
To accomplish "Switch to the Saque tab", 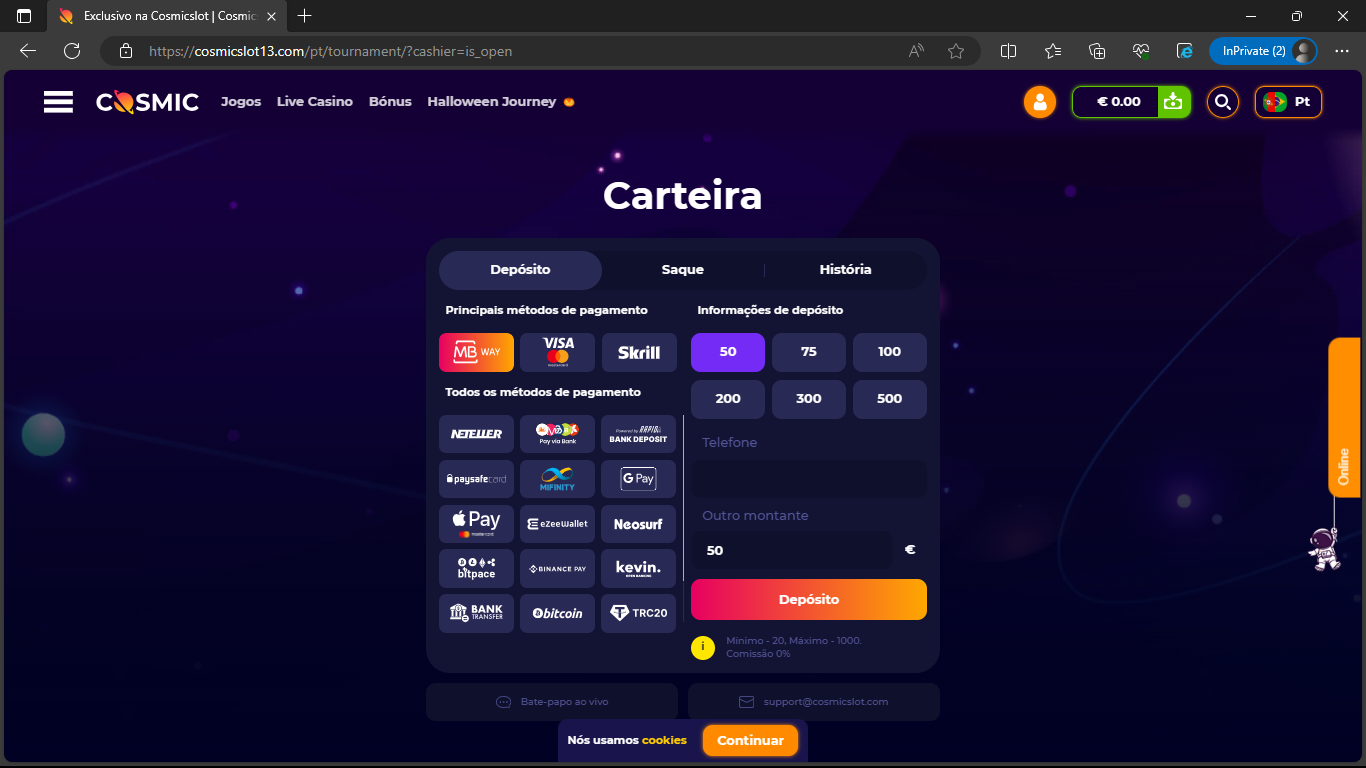I will click(x=683, y=270).
